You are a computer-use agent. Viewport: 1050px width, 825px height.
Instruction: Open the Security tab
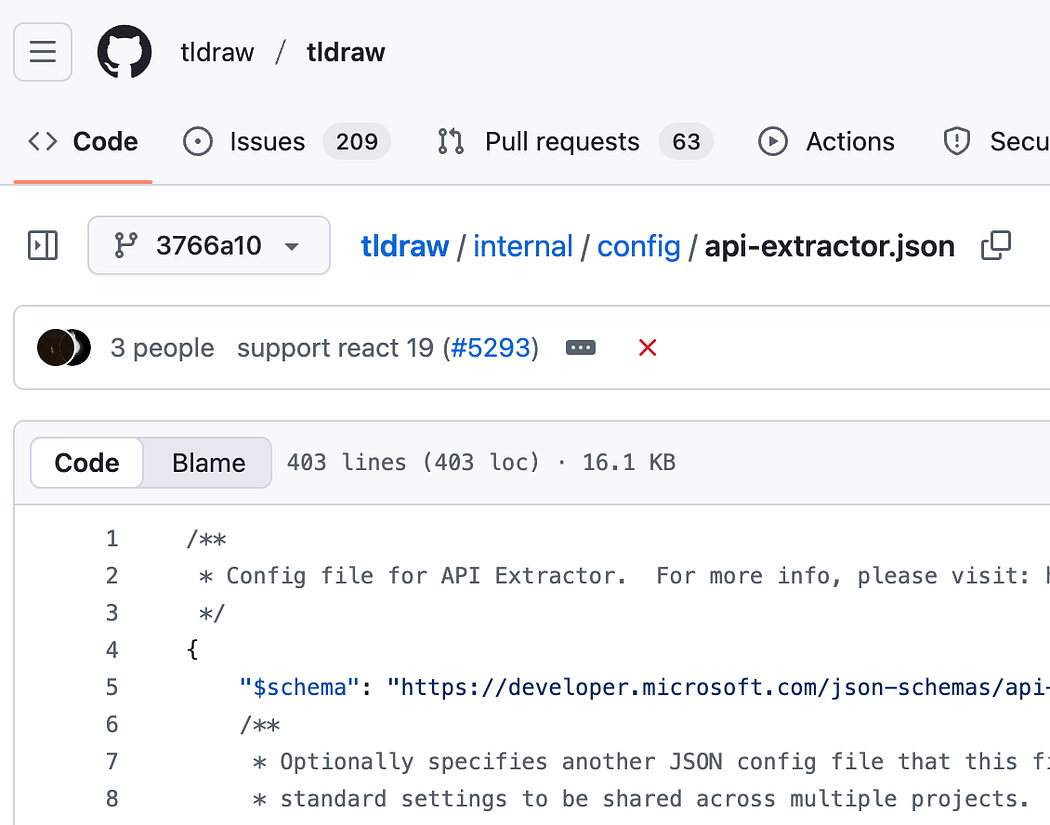[x=996, y=142]
